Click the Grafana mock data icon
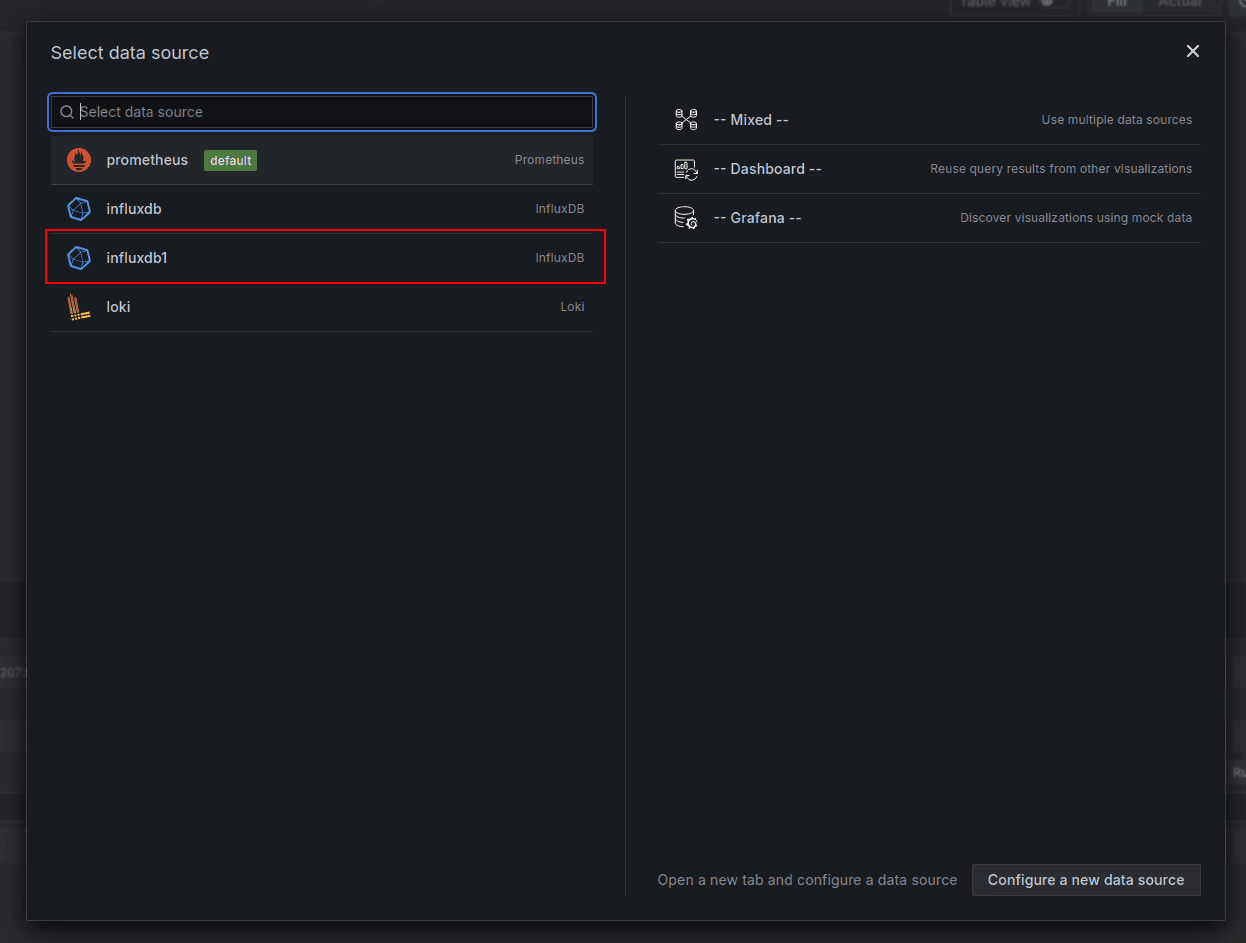This screenshot has height=943, width=1246. point(686,217)
